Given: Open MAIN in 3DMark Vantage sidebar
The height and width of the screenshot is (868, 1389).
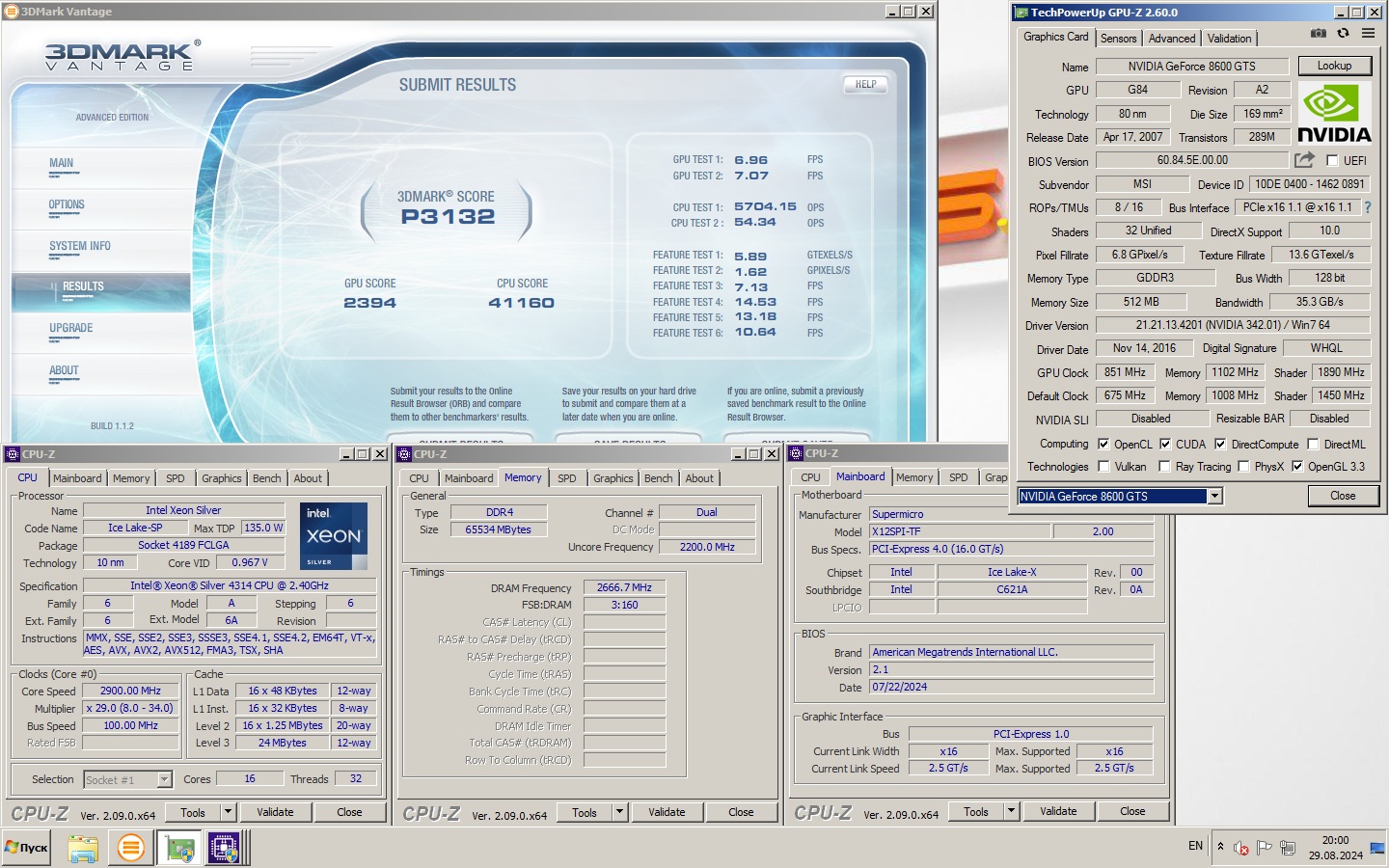Looking at the screenshot, I should [x=62, y=164].
